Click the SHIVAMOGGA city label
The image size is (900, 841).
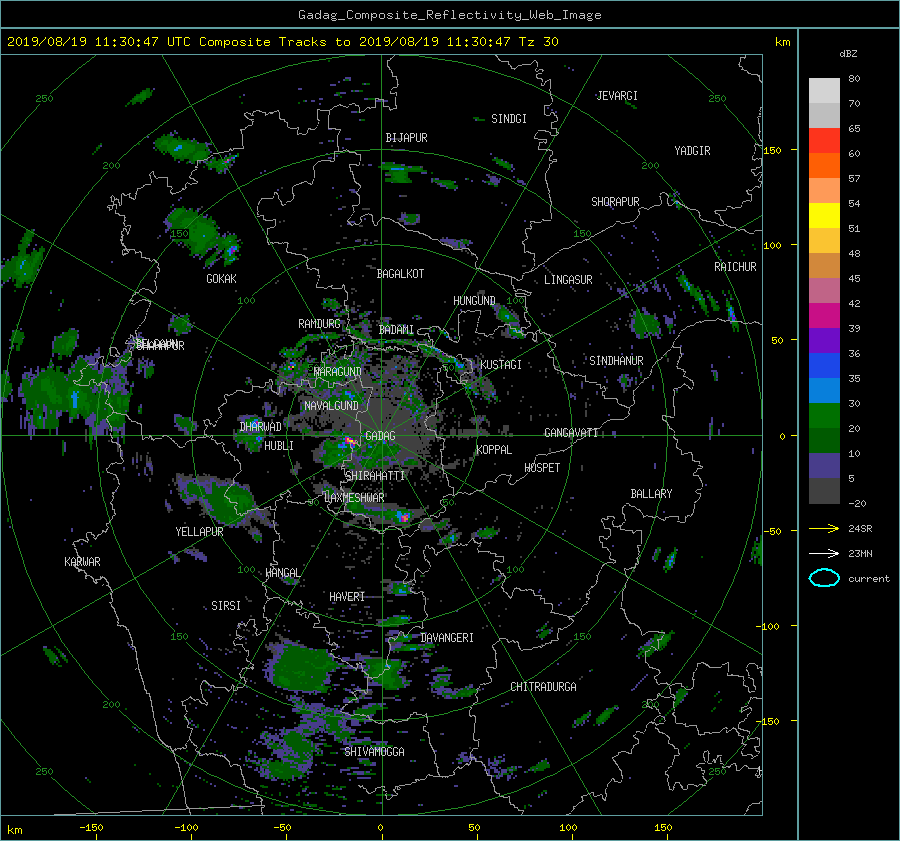(x=374, y=752)
